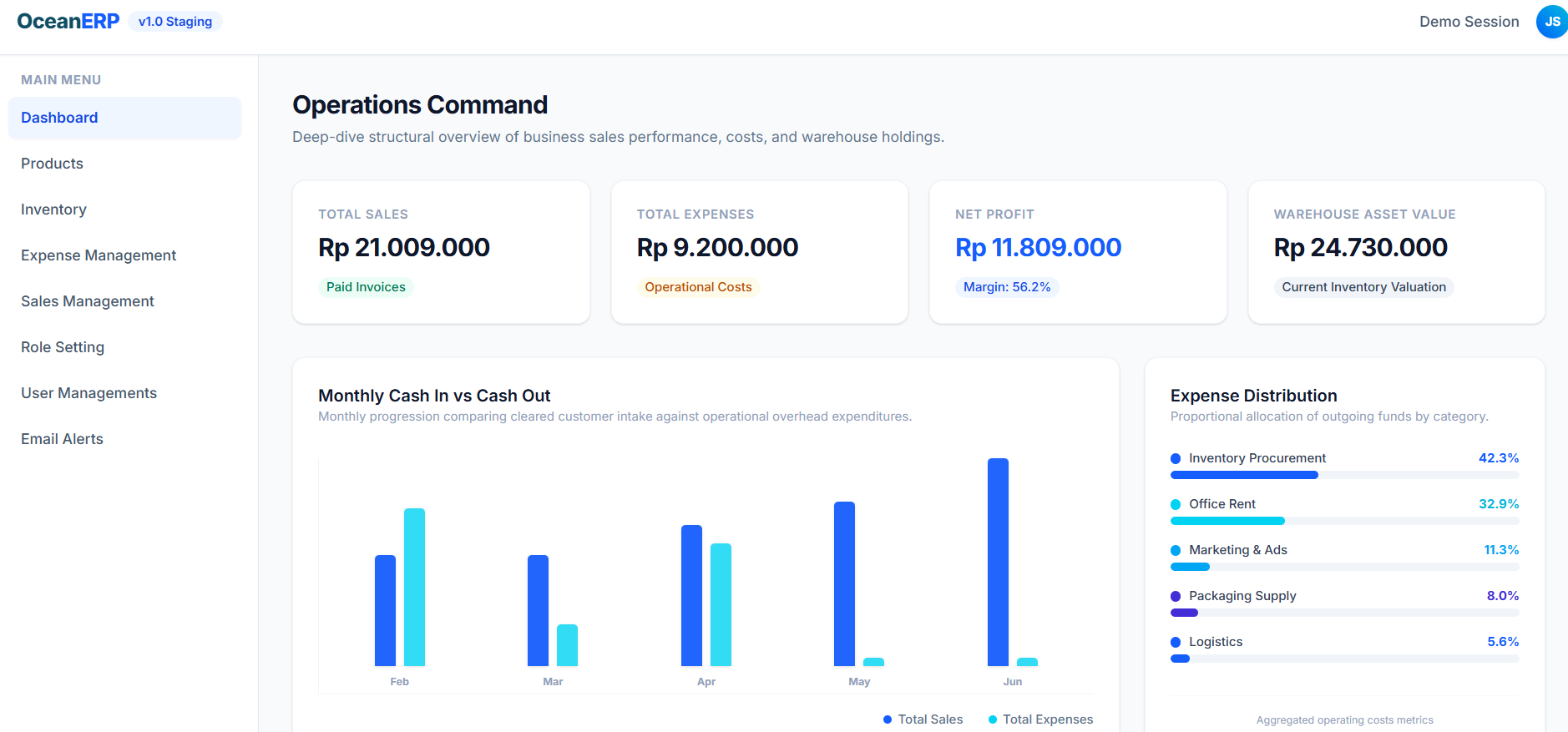Click Net Profit value Rp 11.809.000
Screen dimensions: 1568x732
pos(1038,247)
